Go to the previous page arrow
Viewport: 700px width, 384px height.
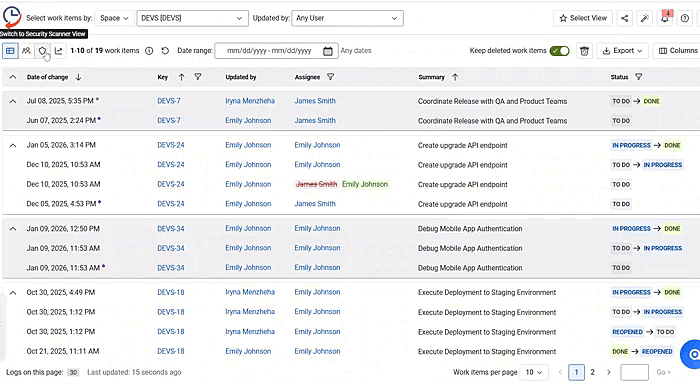click(x=560, y=372)
